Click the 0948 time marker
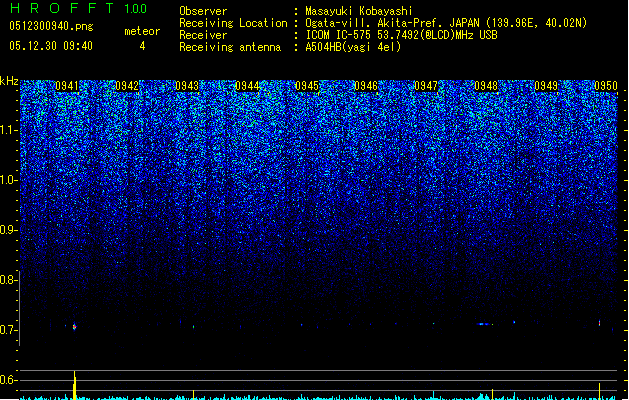 point(486,86)
